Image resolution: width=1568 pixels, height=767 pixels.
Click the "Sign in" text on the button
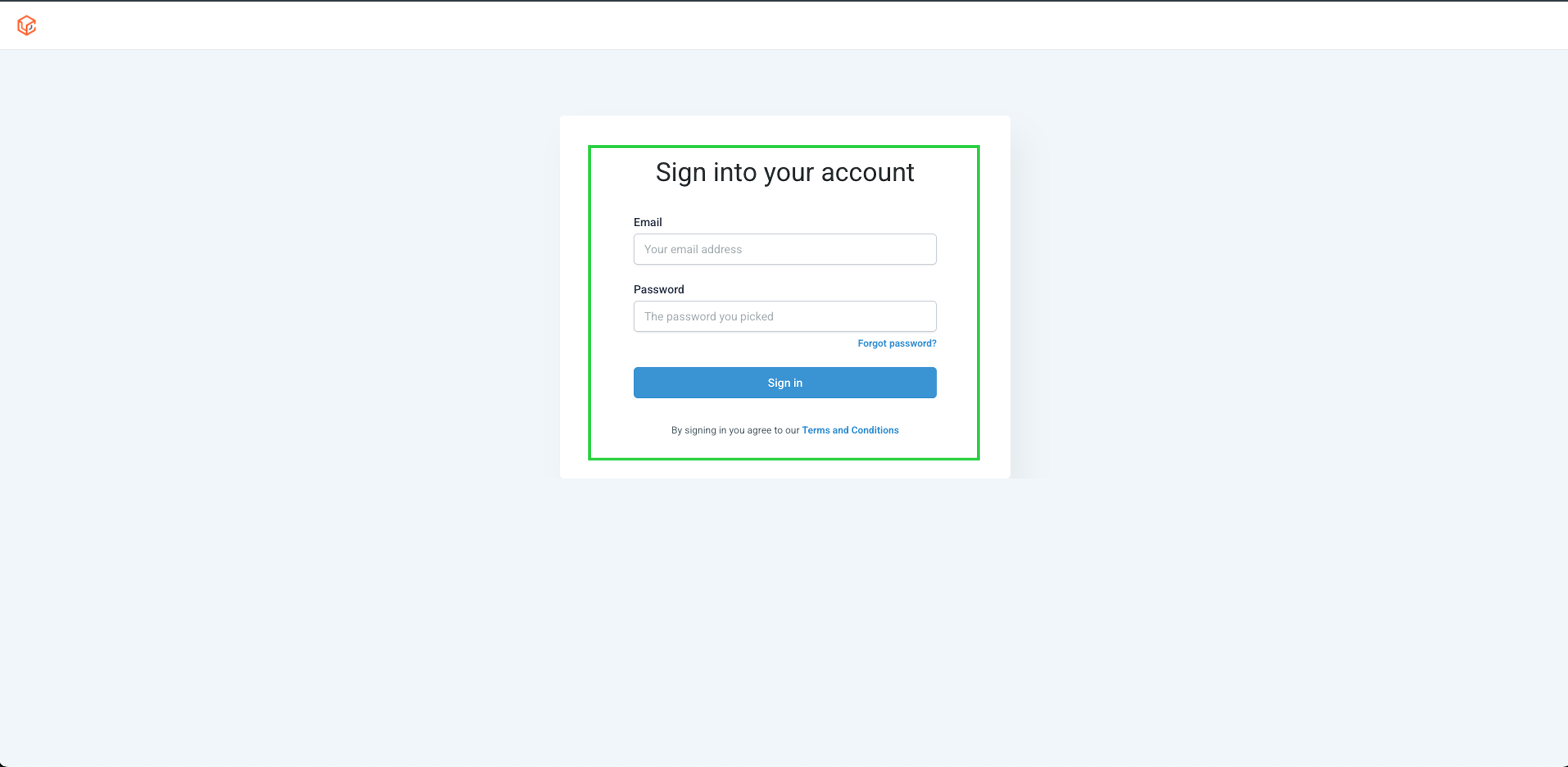point(785,383)
